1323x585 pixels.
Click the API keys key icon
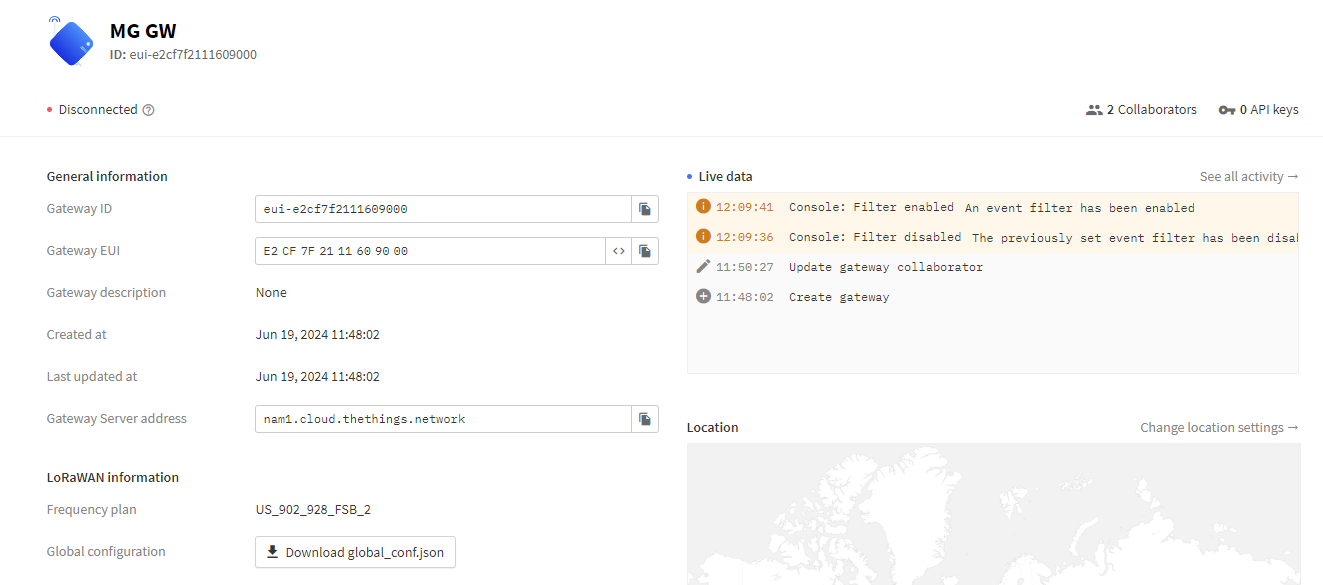(1227, 110)
